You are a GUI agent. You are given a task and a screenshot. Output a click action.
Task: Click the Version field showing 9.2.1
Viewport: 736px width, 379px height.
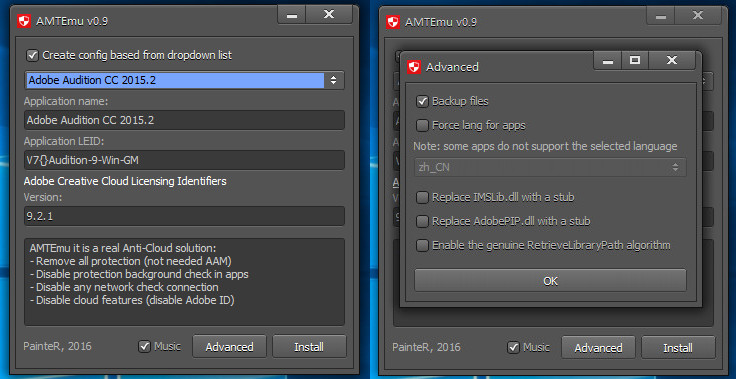point(184,216)
